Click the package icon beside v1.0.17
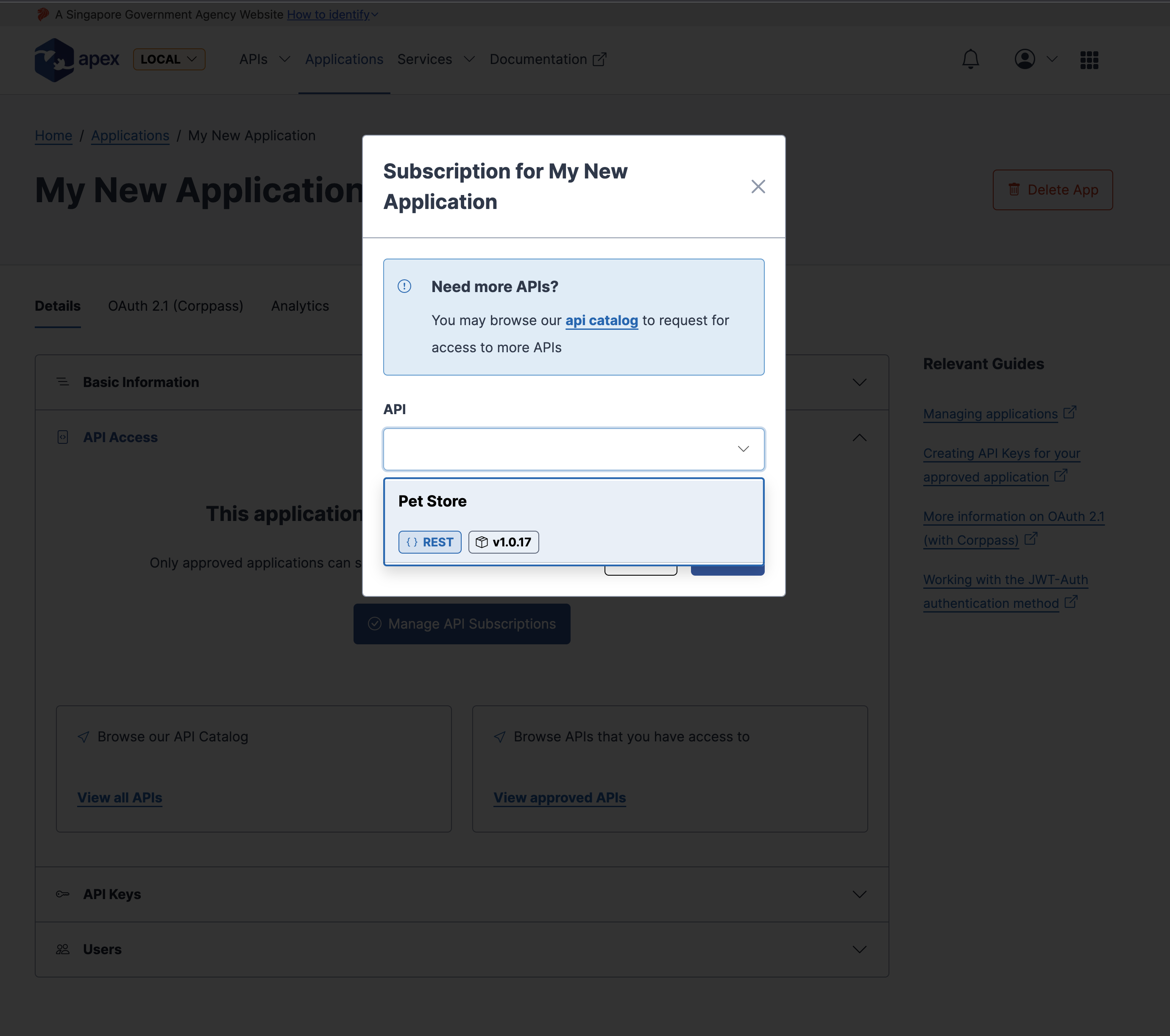The image size is (1170, 1036). (482, 541)
